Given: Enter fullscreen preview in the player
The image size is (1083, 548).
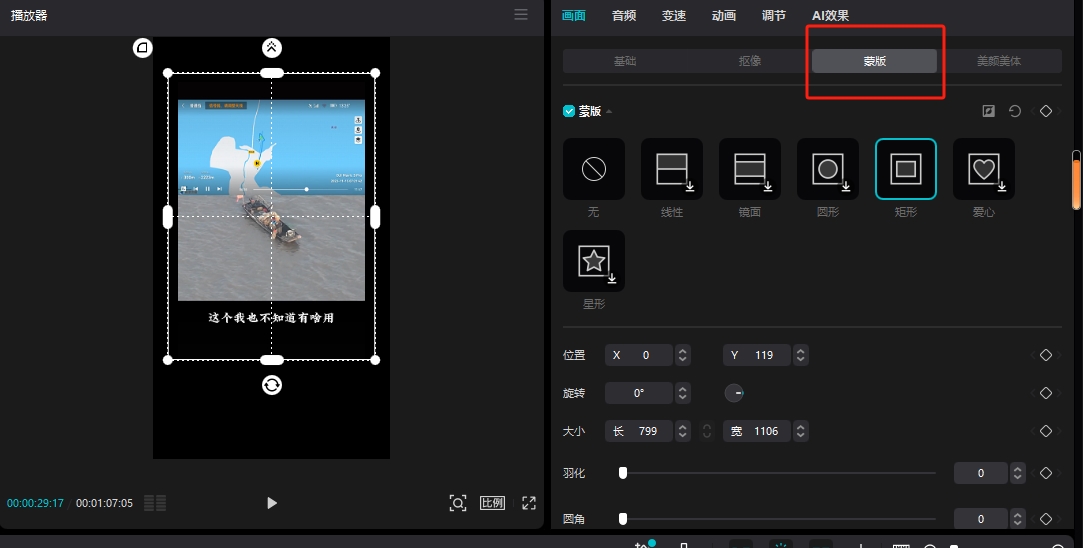Looking at the screenshot, I should (x=529, y=503).
